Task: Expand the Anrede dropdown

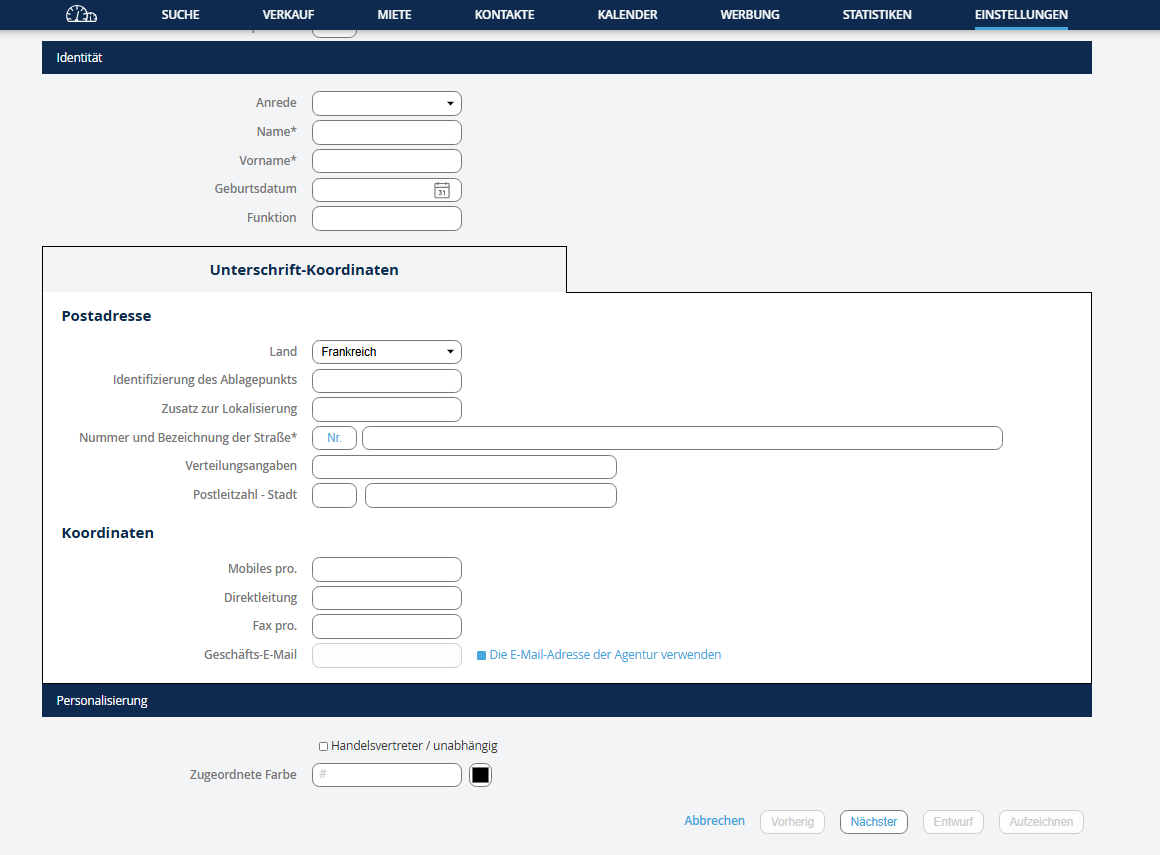Action: click(387, 103)
